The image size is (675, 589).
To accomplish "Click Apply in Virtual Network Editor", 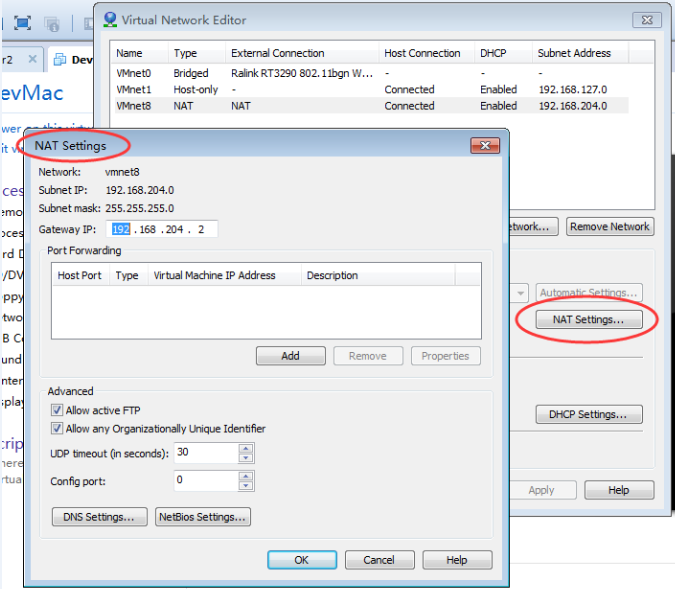I will [x=542, y=490].
